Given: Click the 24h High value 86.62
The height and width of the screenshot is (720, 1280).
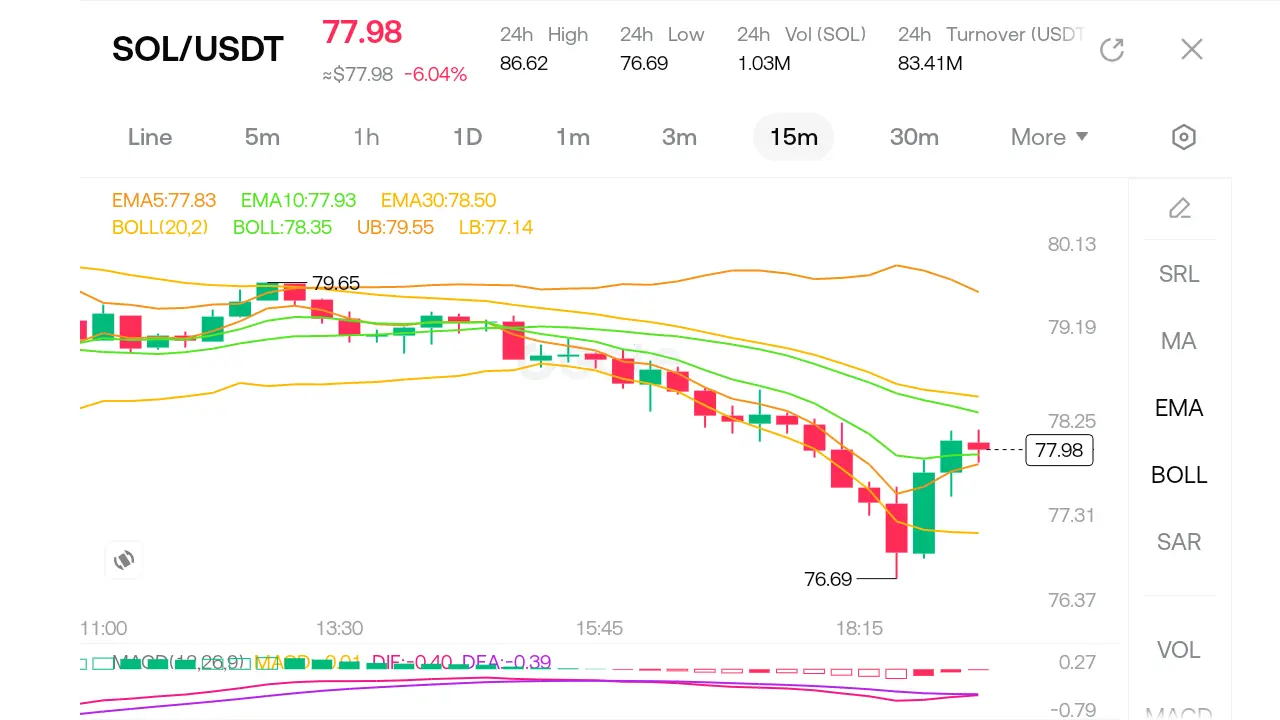Looking at the screenshot, I should [x=524, y=64].
